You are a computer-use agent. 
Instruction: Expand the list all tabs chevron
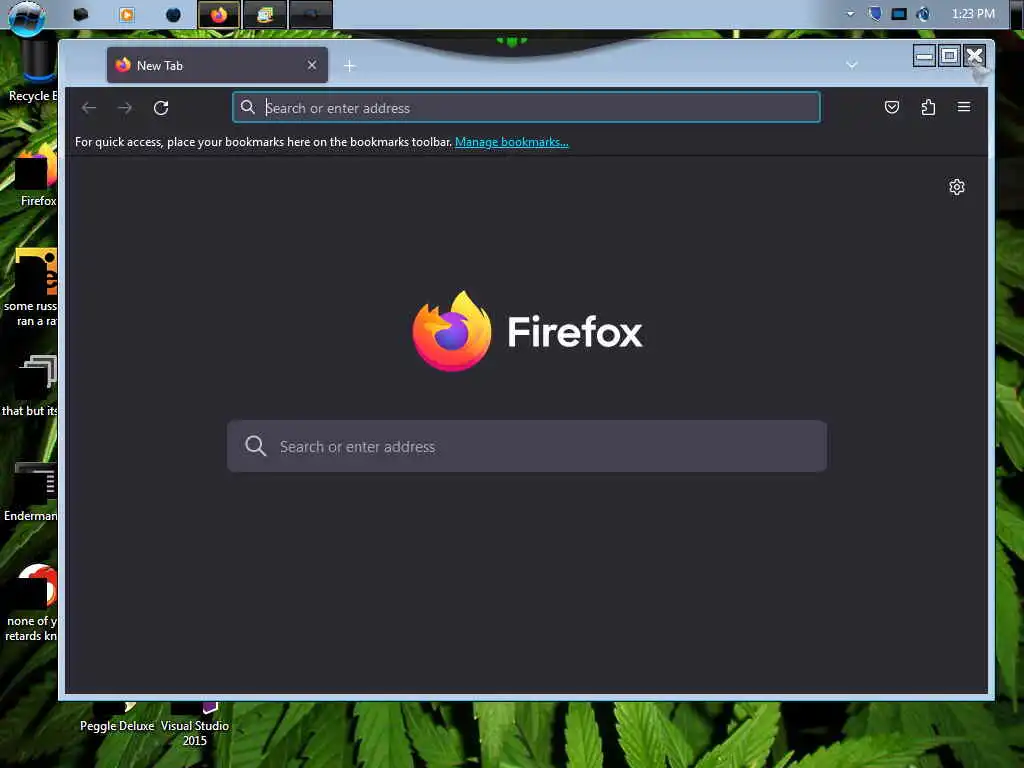[x=851, y=65]
